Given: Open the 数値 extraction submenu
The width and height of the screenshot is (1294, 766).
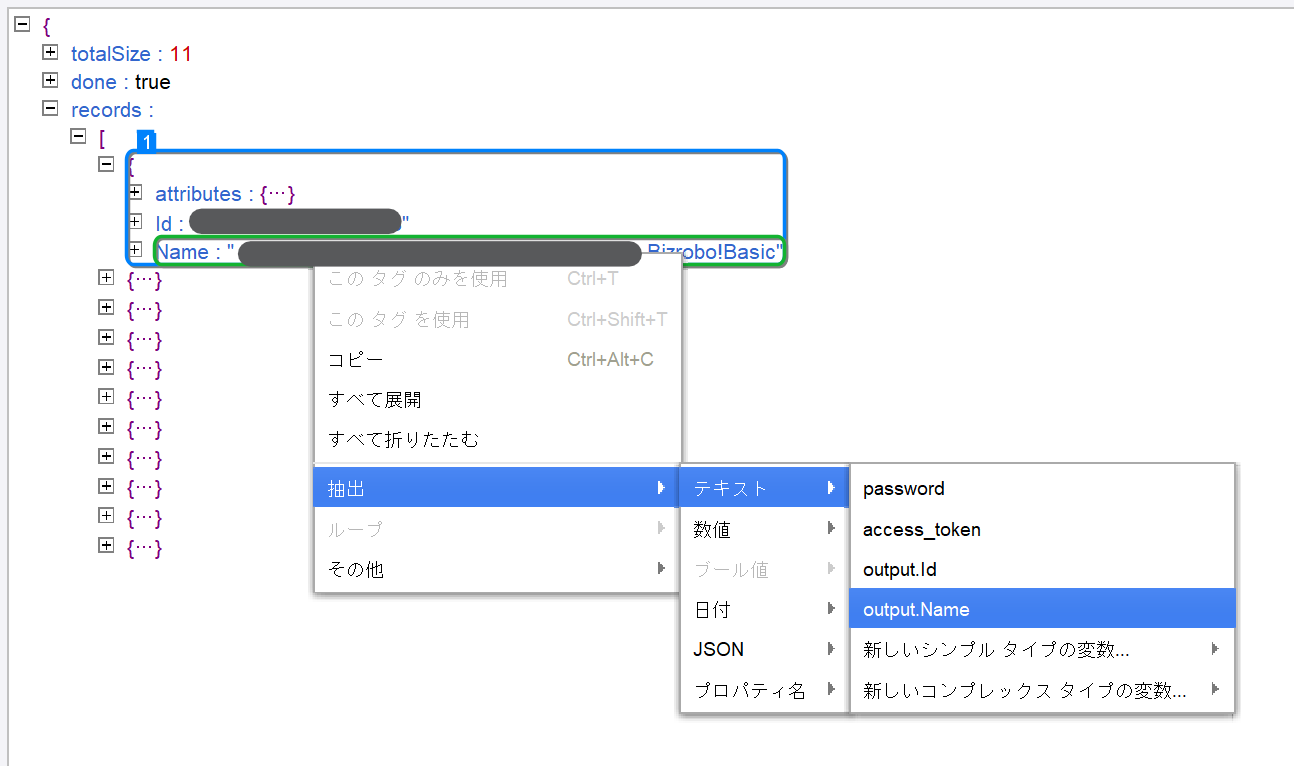Looking at the screenshot, I should [x=765, y=529].
